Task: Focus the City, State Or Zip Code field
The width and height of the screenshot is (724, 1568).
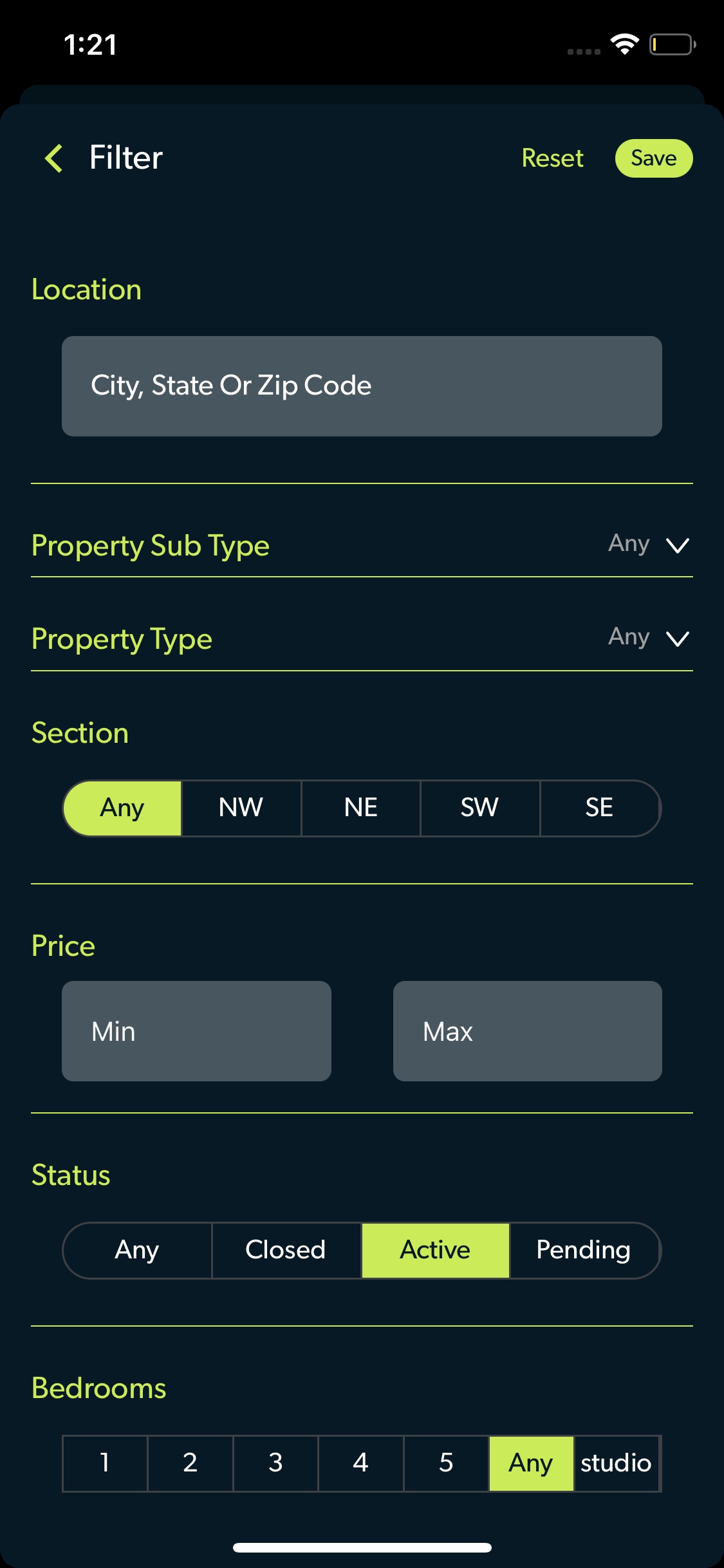Action: (362, 386)
